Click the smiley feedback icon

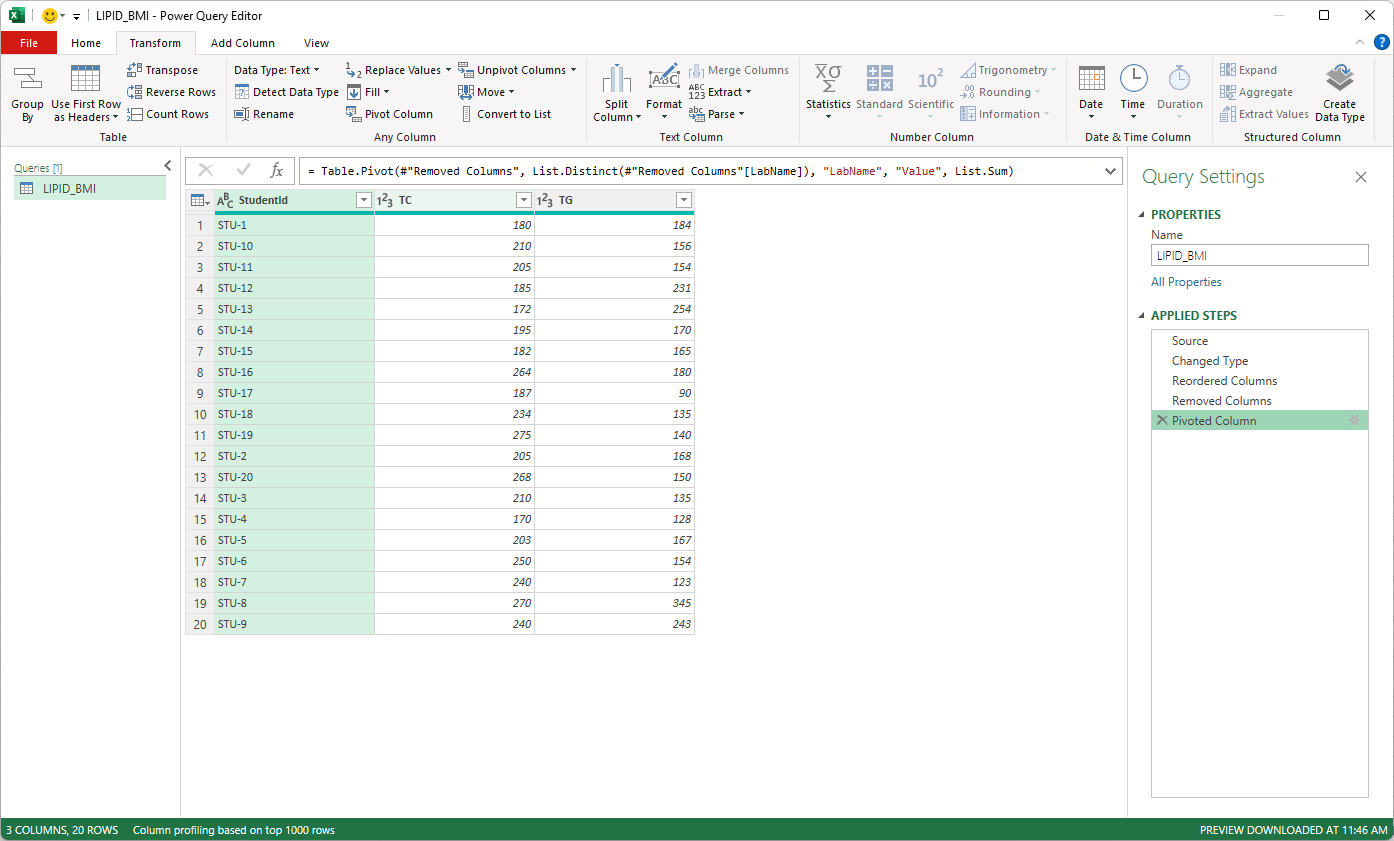coord(49,15)
